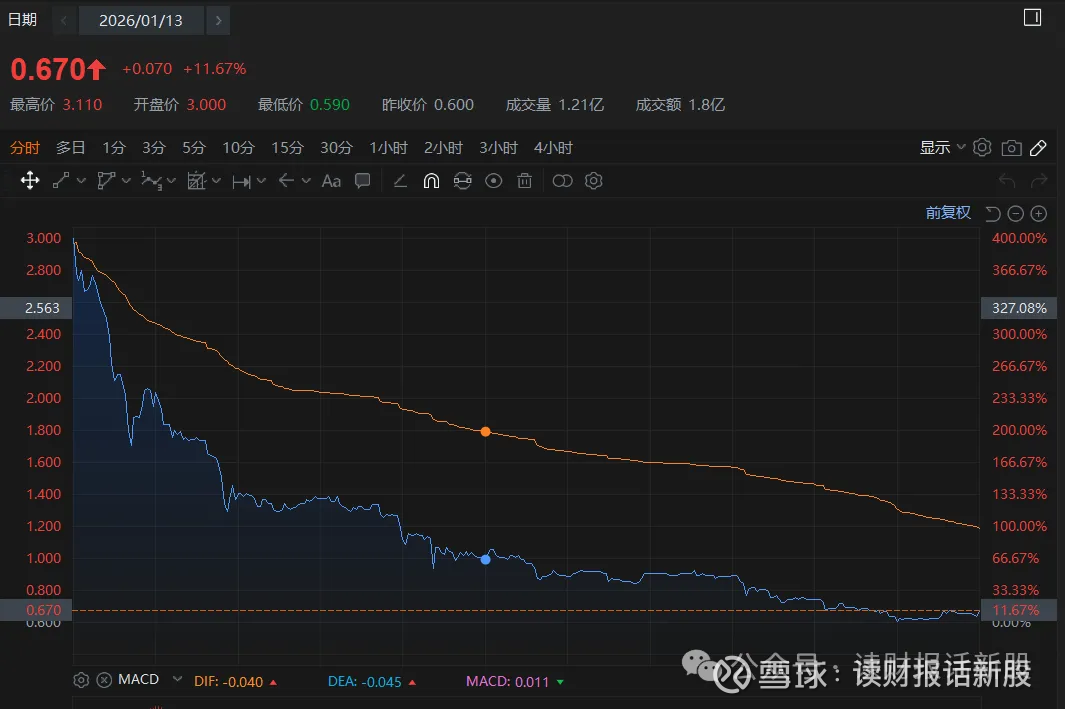
Task: Select the crosshair move tool
Action: [x=30, y=181]
